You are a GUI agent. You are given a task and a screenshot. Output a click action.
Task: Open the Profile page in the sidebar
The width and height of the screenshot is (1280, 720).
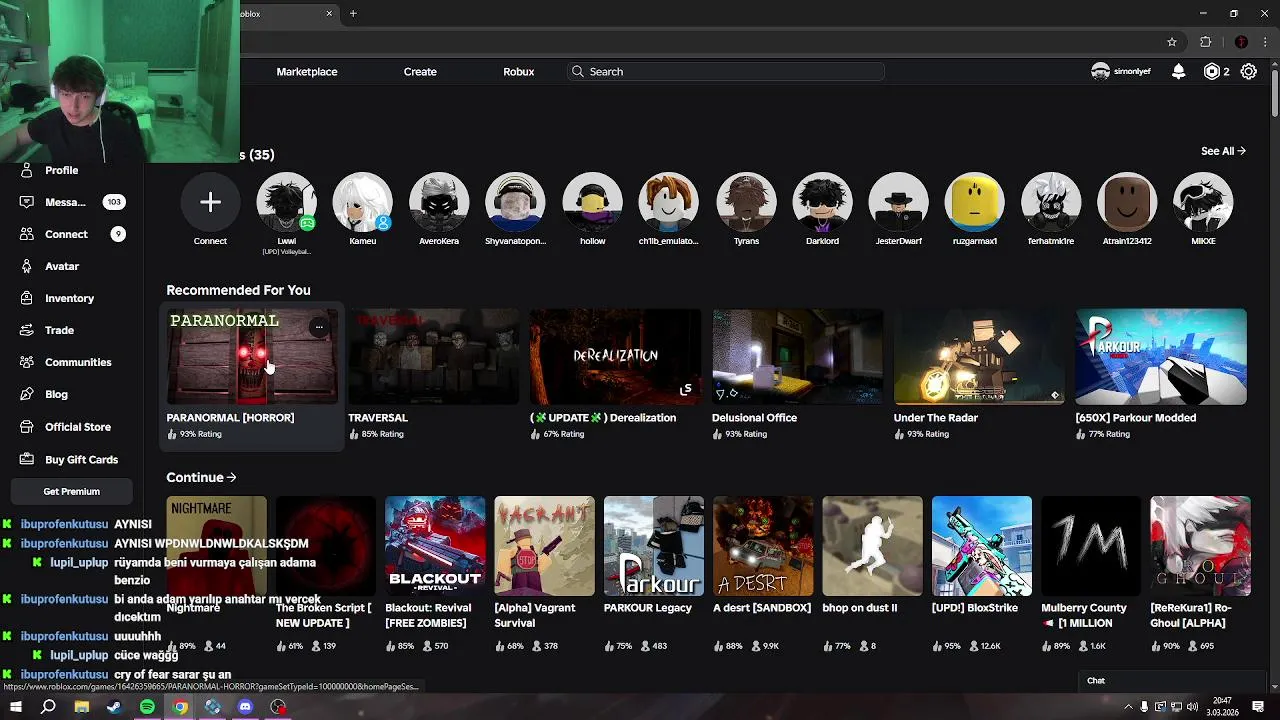click(x=61, y=170)
